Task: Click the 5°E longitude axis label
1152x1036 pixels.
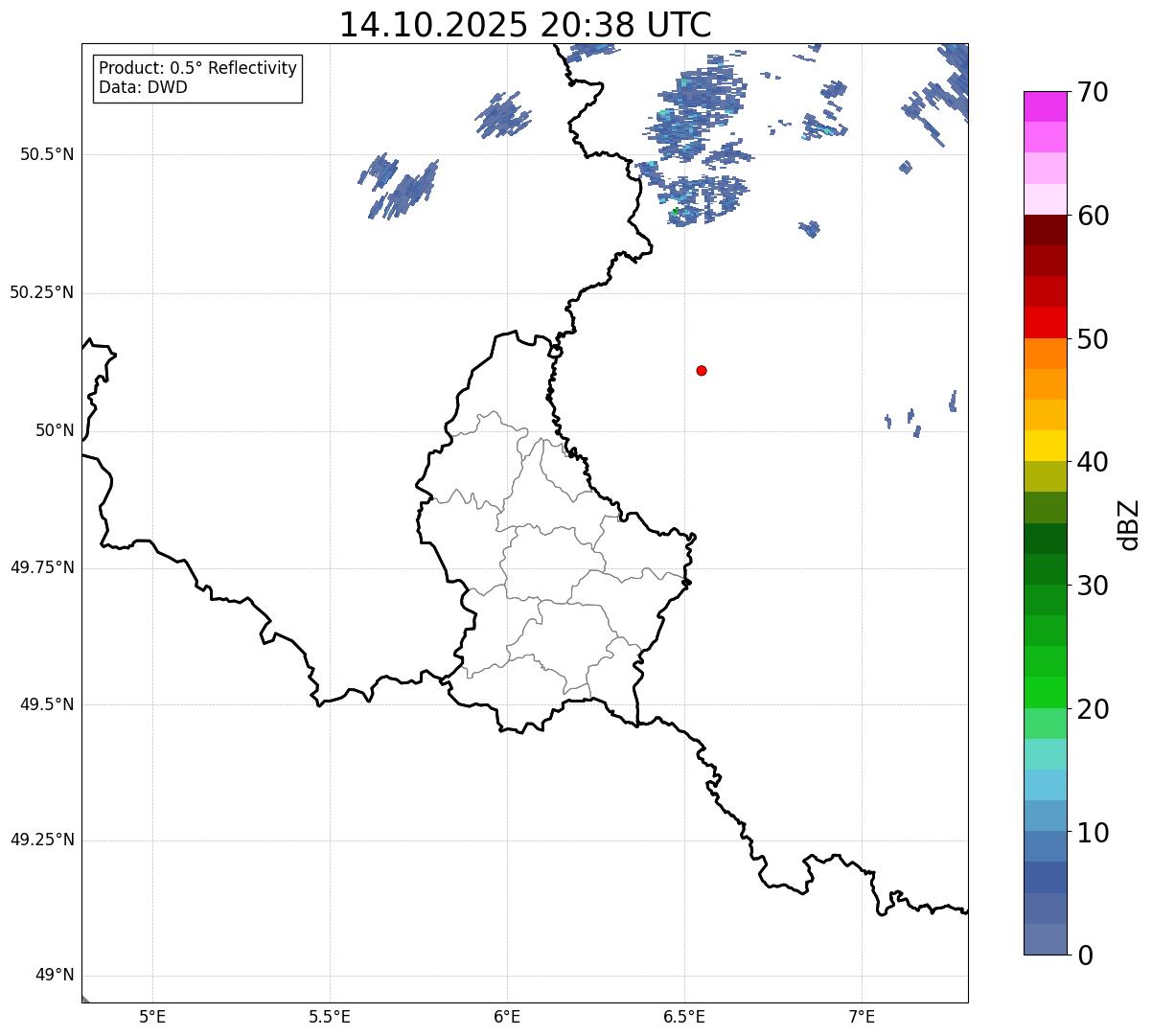Action: point(152,1017)
